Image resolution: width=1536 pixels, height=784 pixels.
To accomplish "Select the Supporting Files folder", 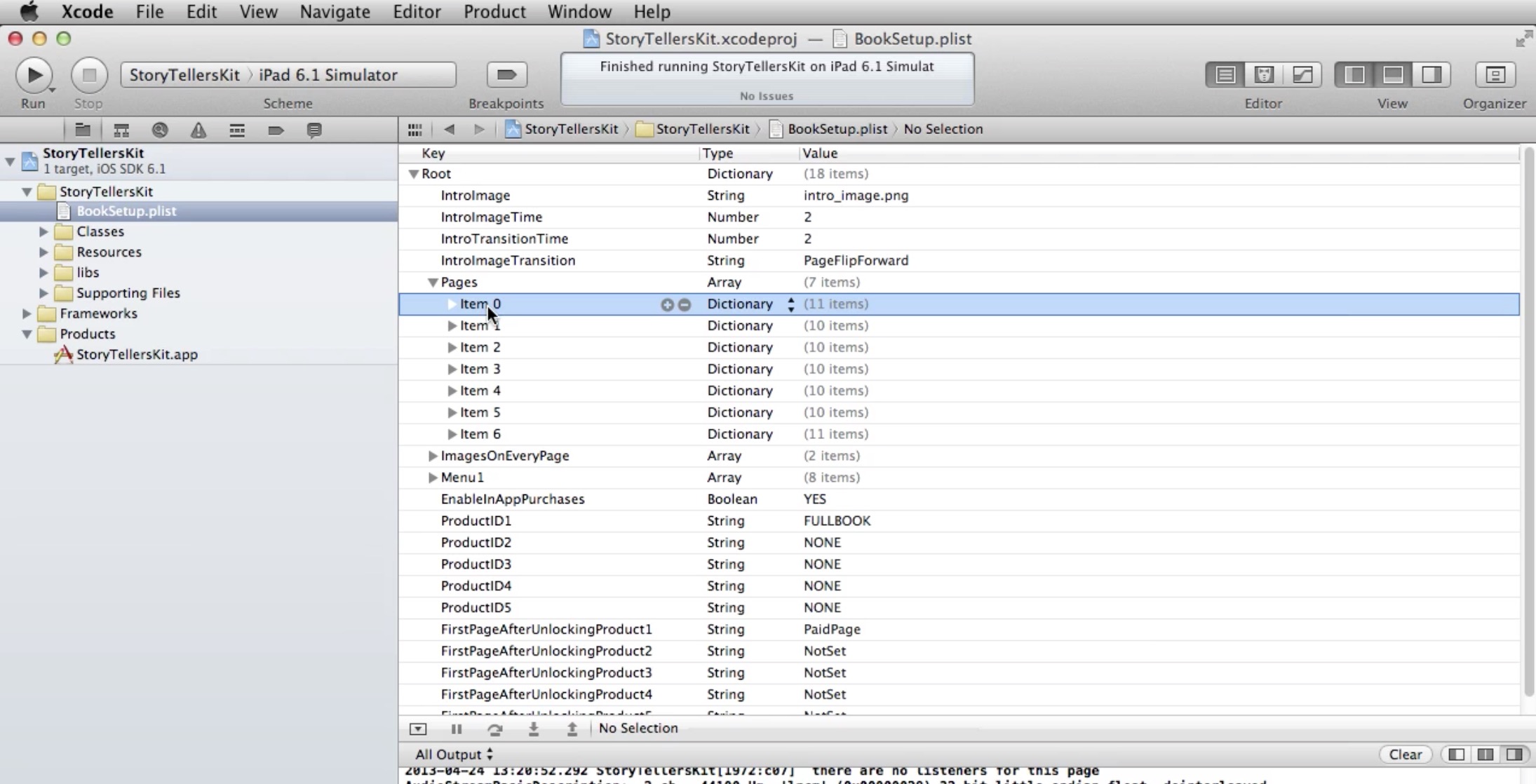I will [128, 293].
